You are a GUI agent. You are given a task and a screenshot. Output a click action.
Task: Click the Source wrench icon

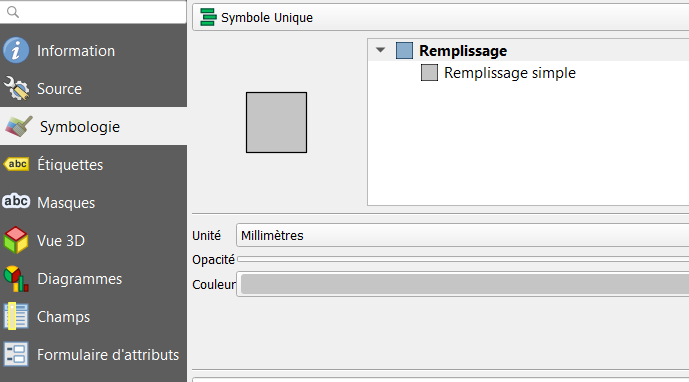(16, 88)
